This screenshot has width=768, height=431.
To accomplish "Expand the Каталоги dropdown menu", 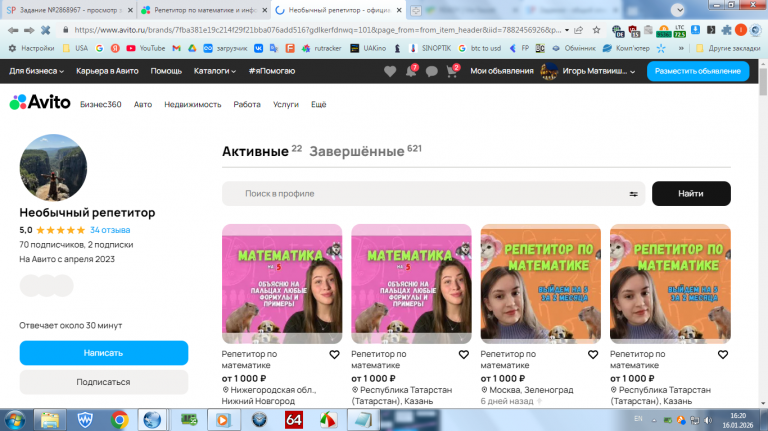I will pos(215,71).
